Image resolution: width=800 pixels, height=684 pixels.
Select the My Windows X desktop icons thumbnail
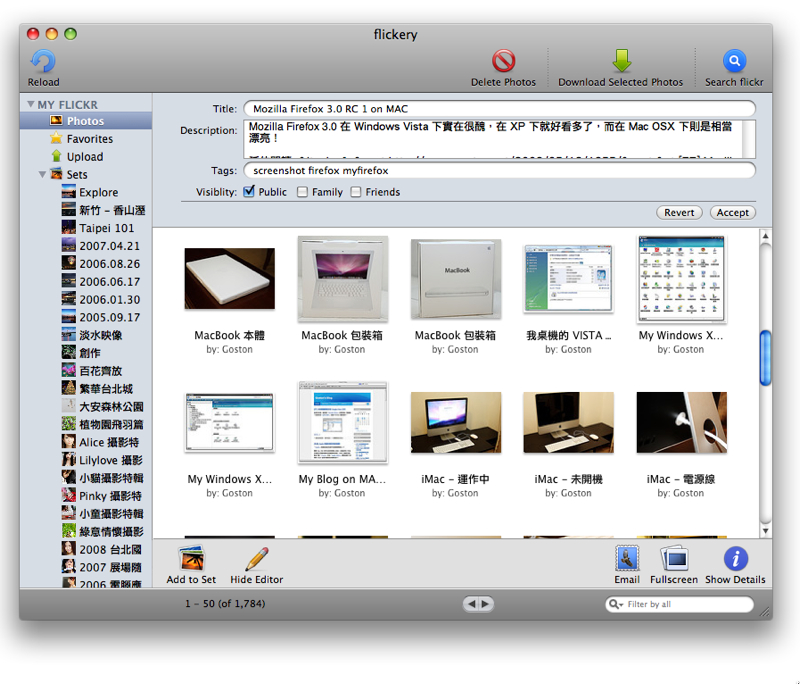tap(681, 279)
